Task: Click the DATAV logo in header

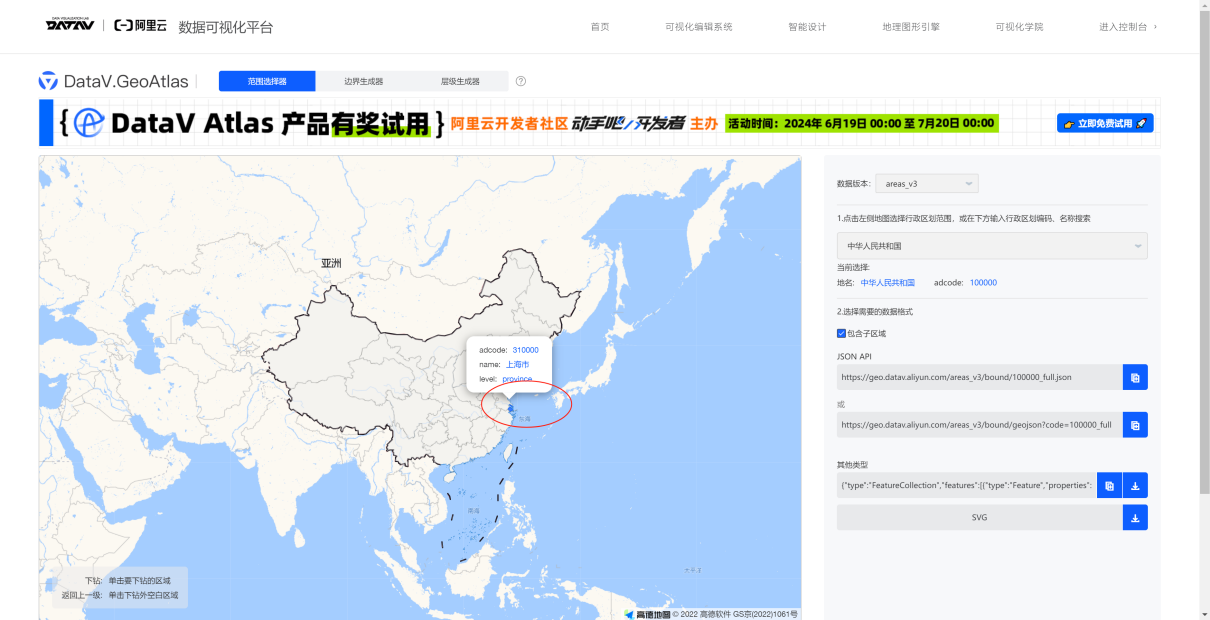Action: (x=69, y=25)
